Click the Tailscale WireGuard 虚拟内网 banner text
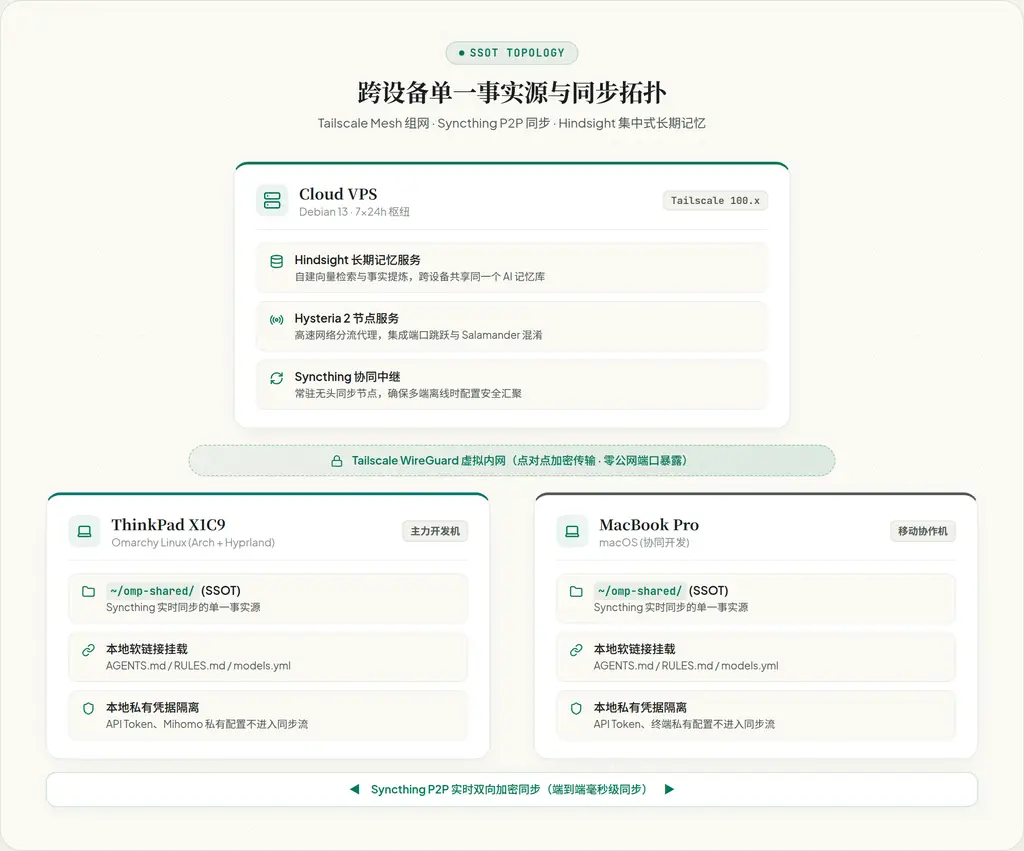The width and height of the screenshot is (1024, 851). (x=519, y=460)
